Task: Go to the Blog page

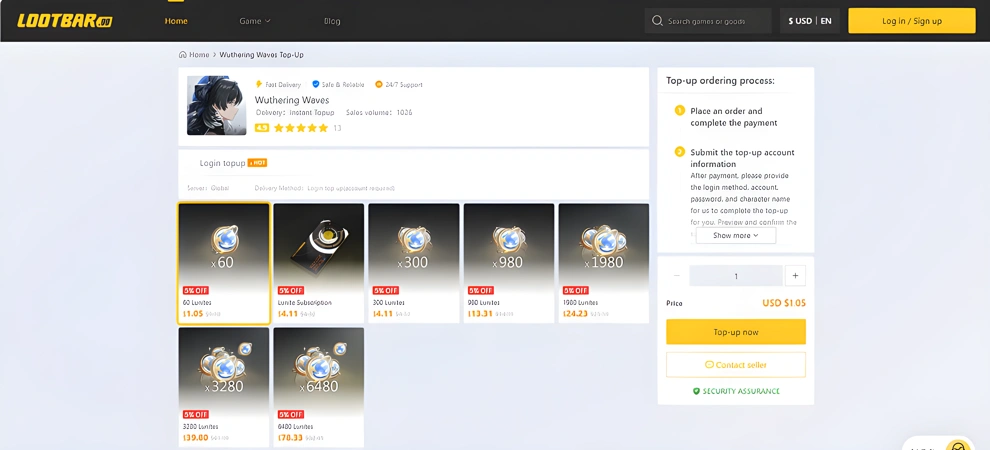Action: [x=332, y=21]
